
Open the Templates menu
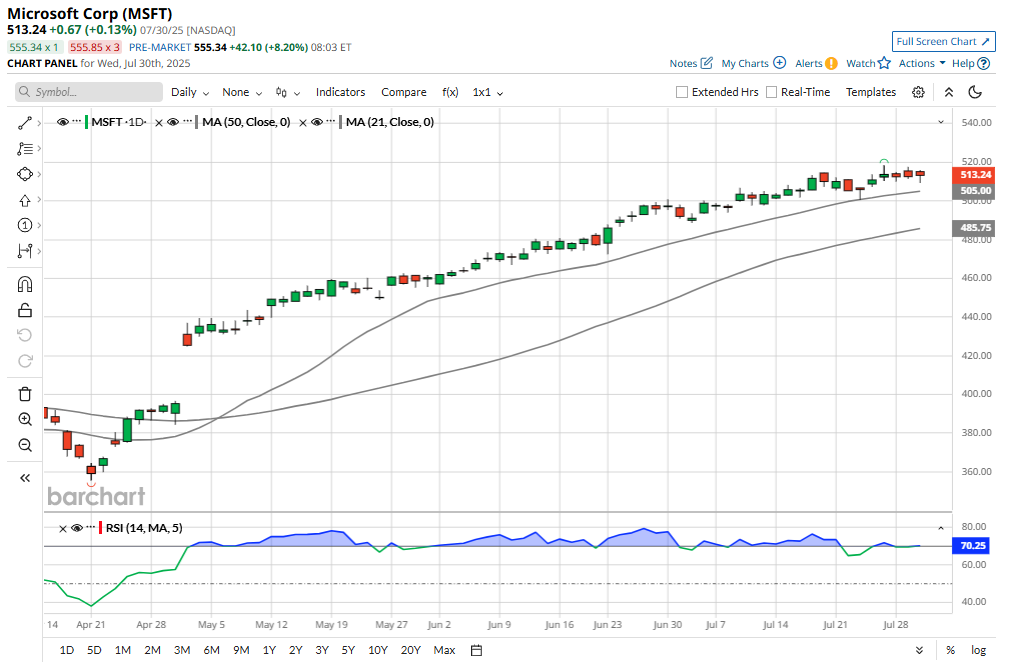click(871, 92)
